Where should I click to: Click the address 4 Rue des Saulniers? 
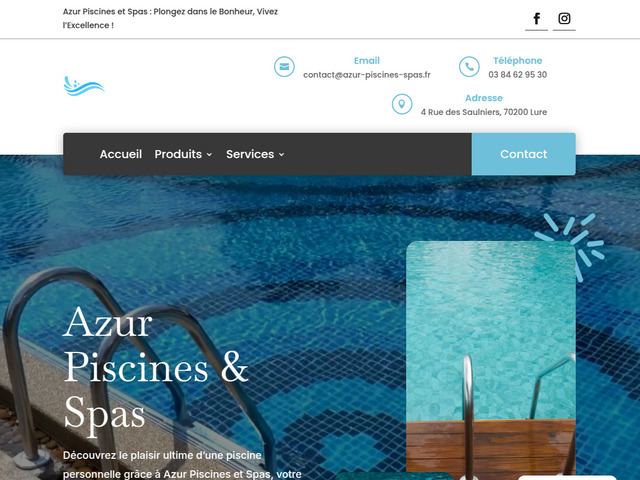484,112
